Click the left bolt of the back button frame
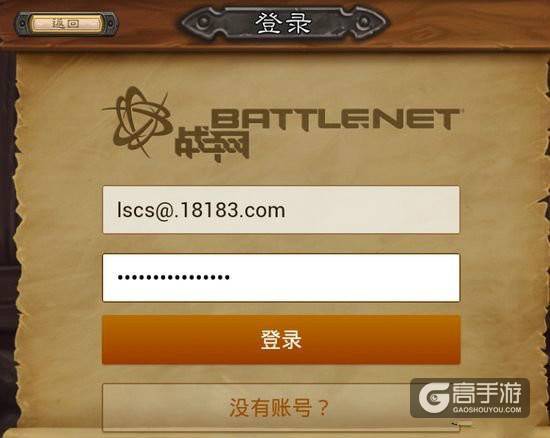550x438 pixels. click(22, 24)
